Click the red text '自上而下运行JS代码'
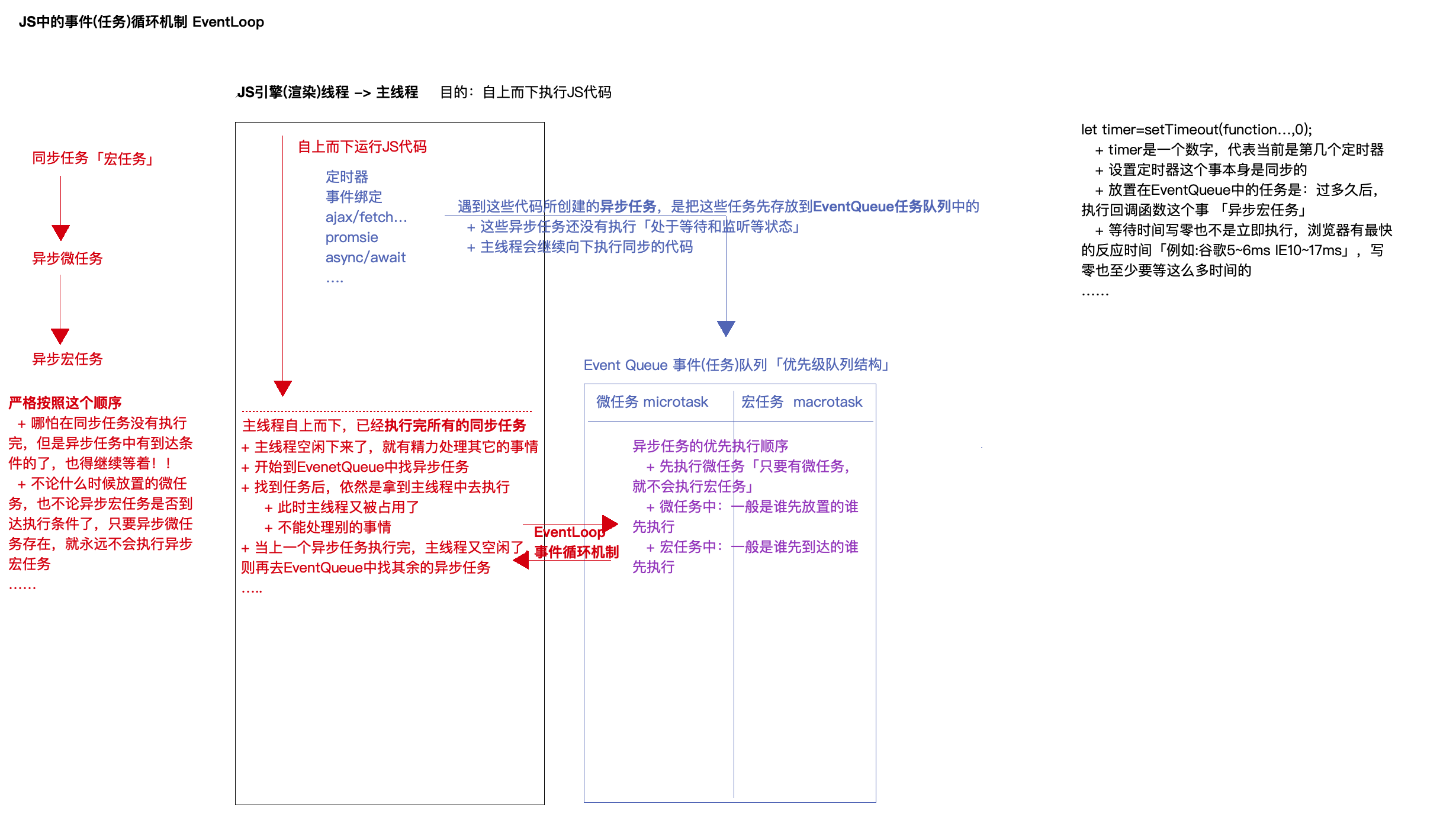1456x817 pixels. coord(362,146)
